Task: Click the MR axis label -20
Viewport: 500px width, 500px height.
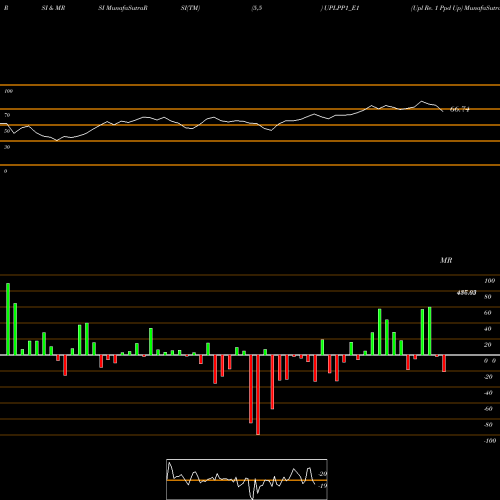Action: (x=488, y=377)
